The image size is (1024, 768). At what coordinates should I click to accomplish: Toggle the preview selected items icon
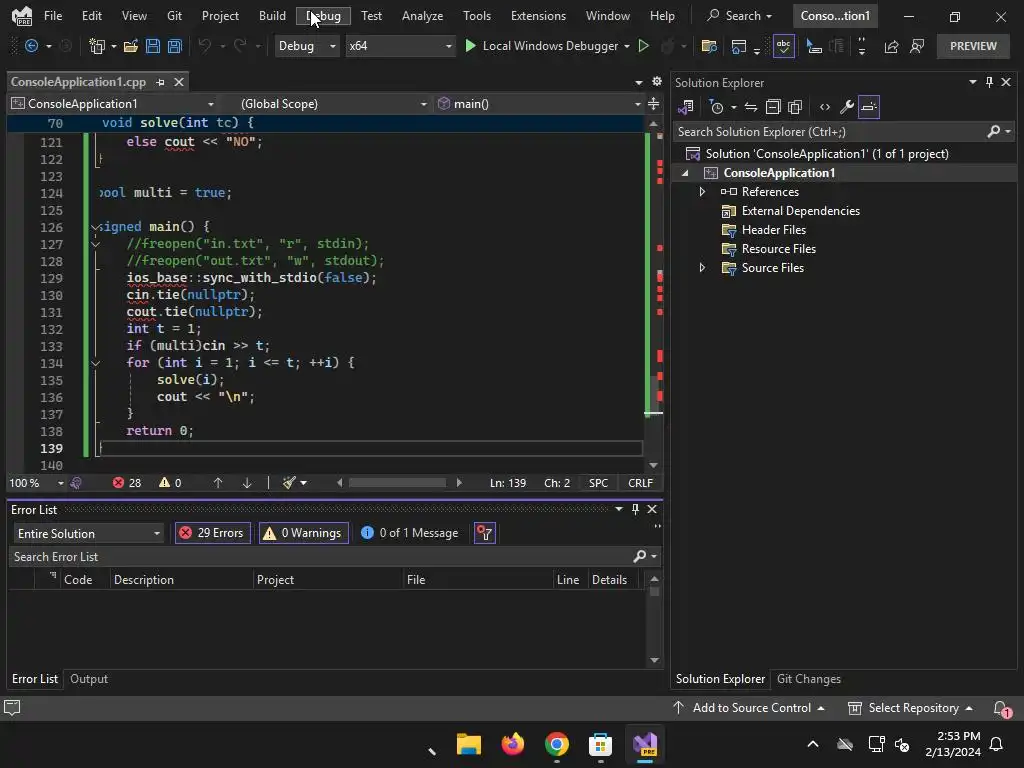point(869,107)
